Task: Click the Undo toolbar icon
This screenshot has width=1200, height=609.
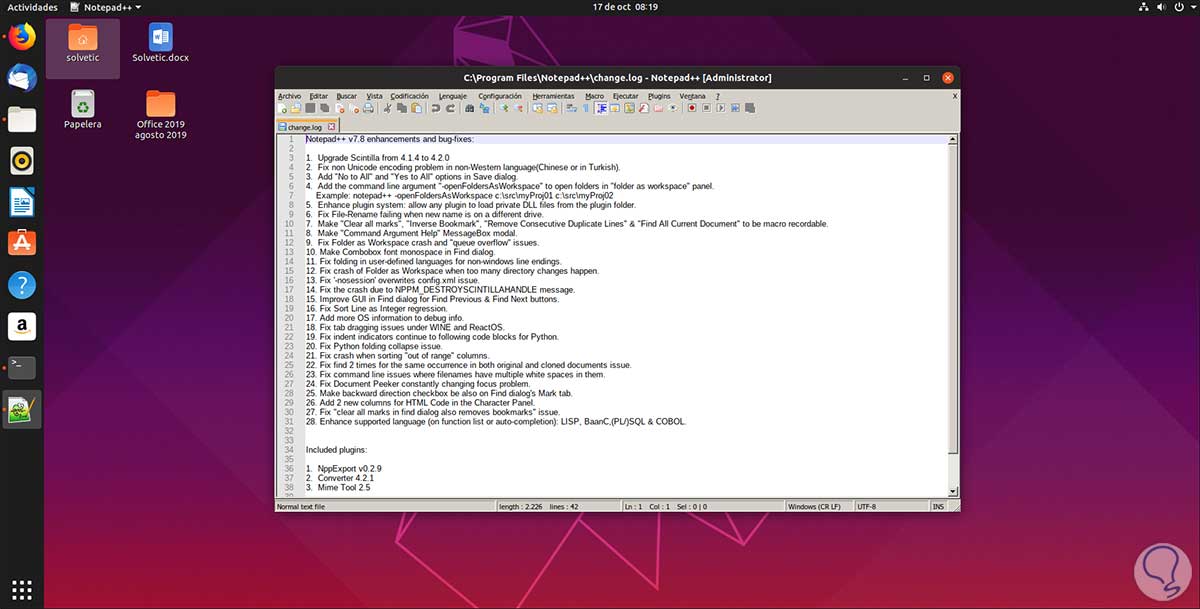Action: point(436,108)
